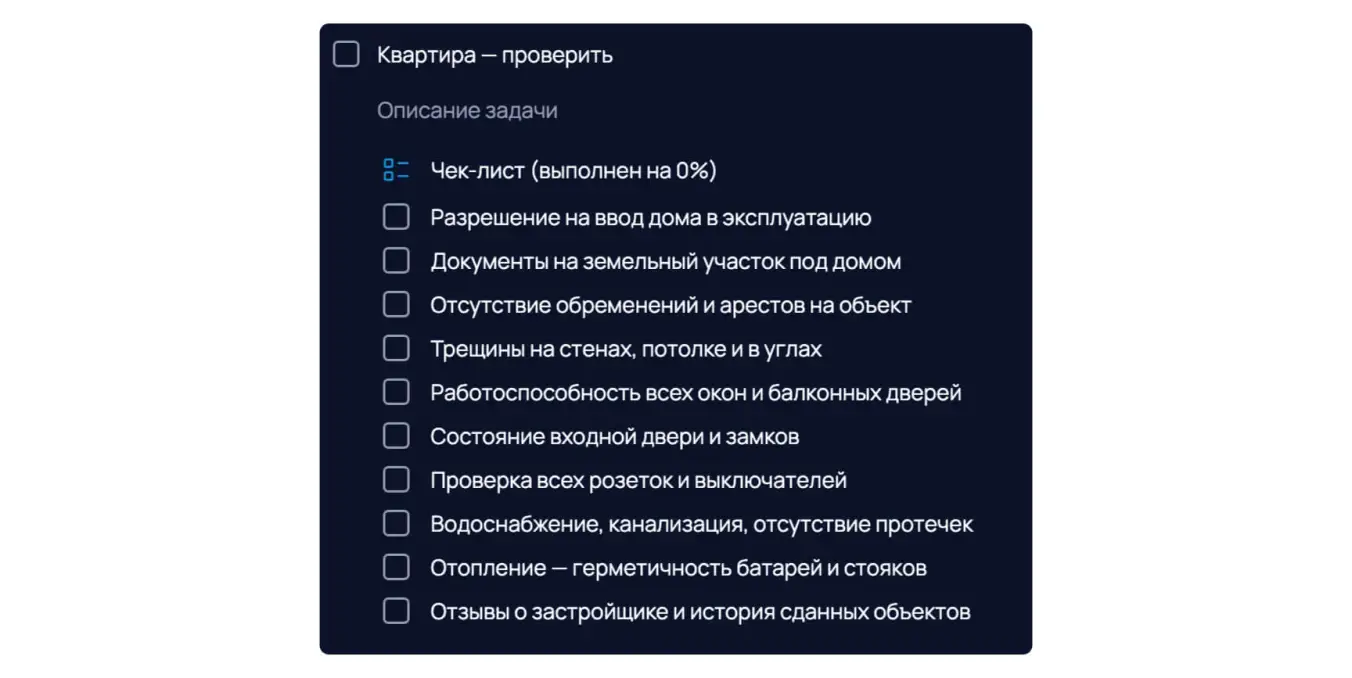Screen dimensions: 1352x678
Task: Select the Отзывы о застройщике item text
Action: [x=700, y=611]
